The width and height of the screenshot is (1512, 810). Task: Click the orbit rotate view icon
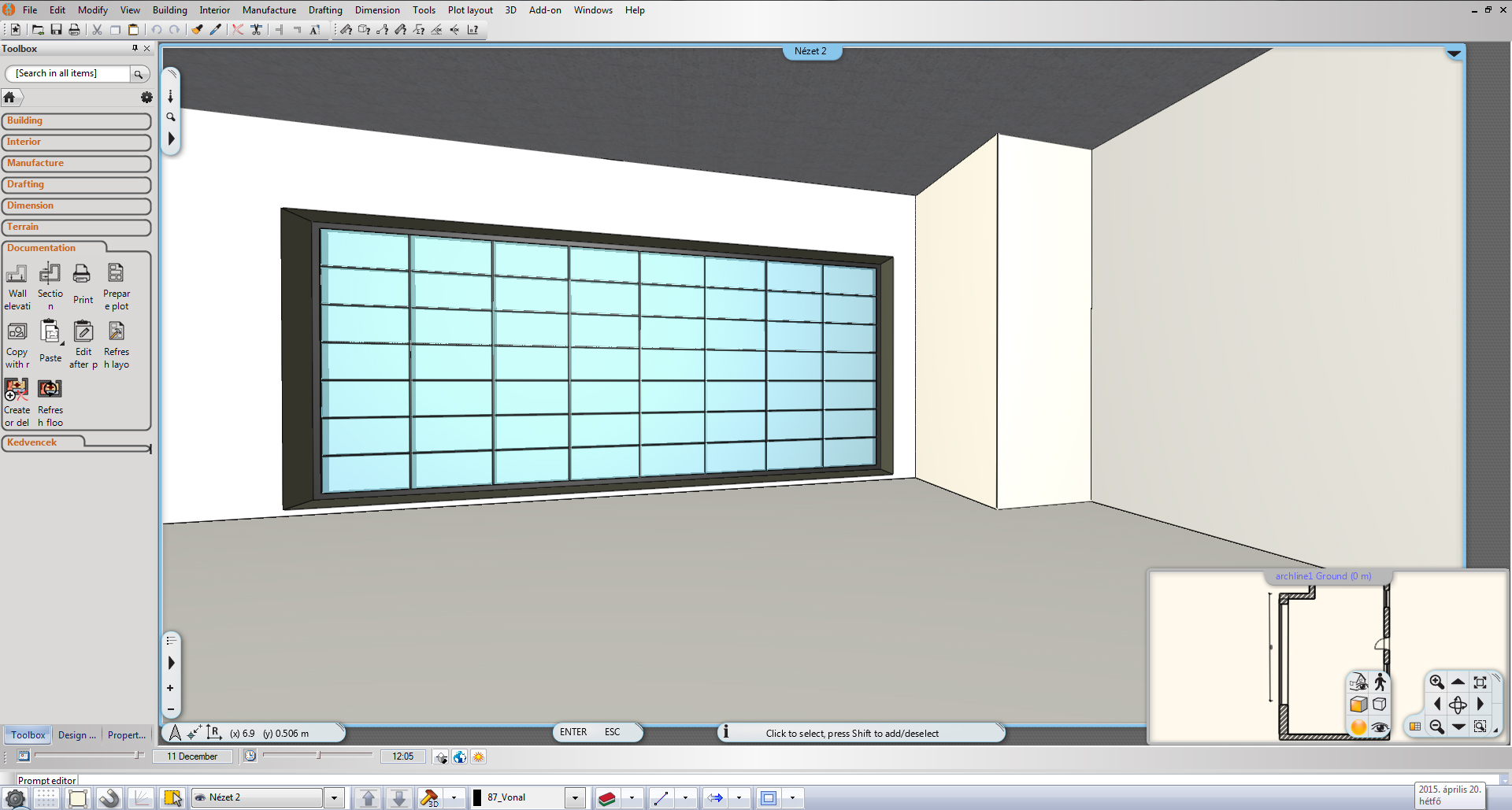click(x=1458, y=705)
